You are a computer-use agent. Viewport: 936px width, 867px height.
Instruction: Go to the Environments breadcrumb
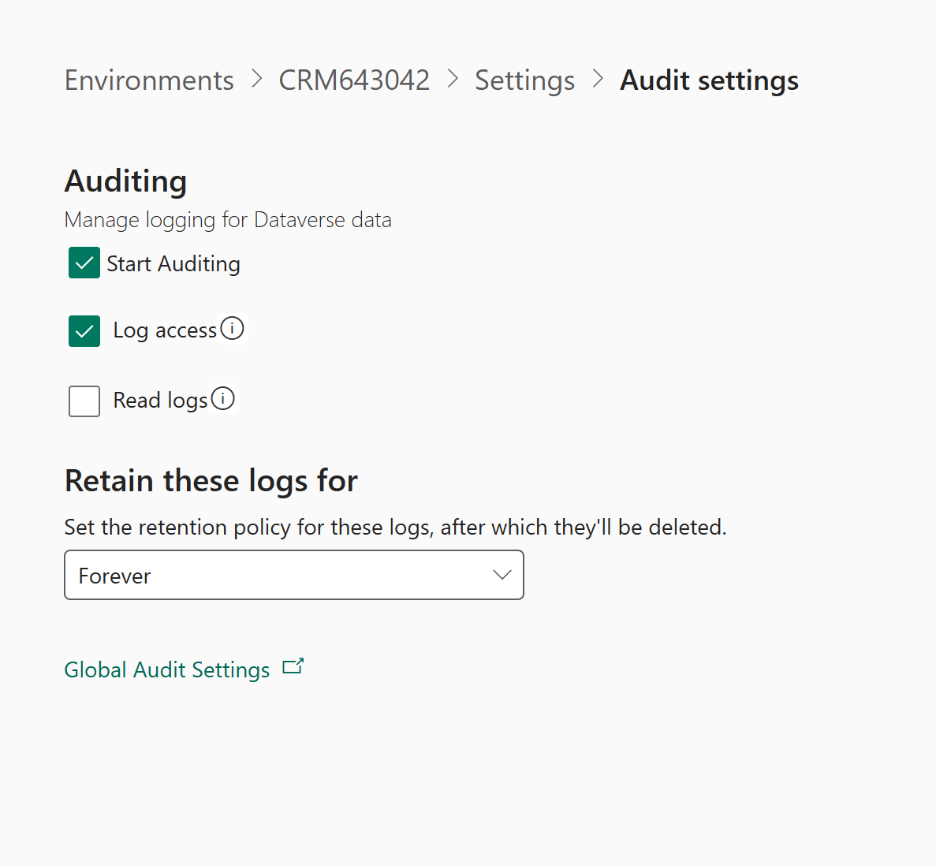149,80
